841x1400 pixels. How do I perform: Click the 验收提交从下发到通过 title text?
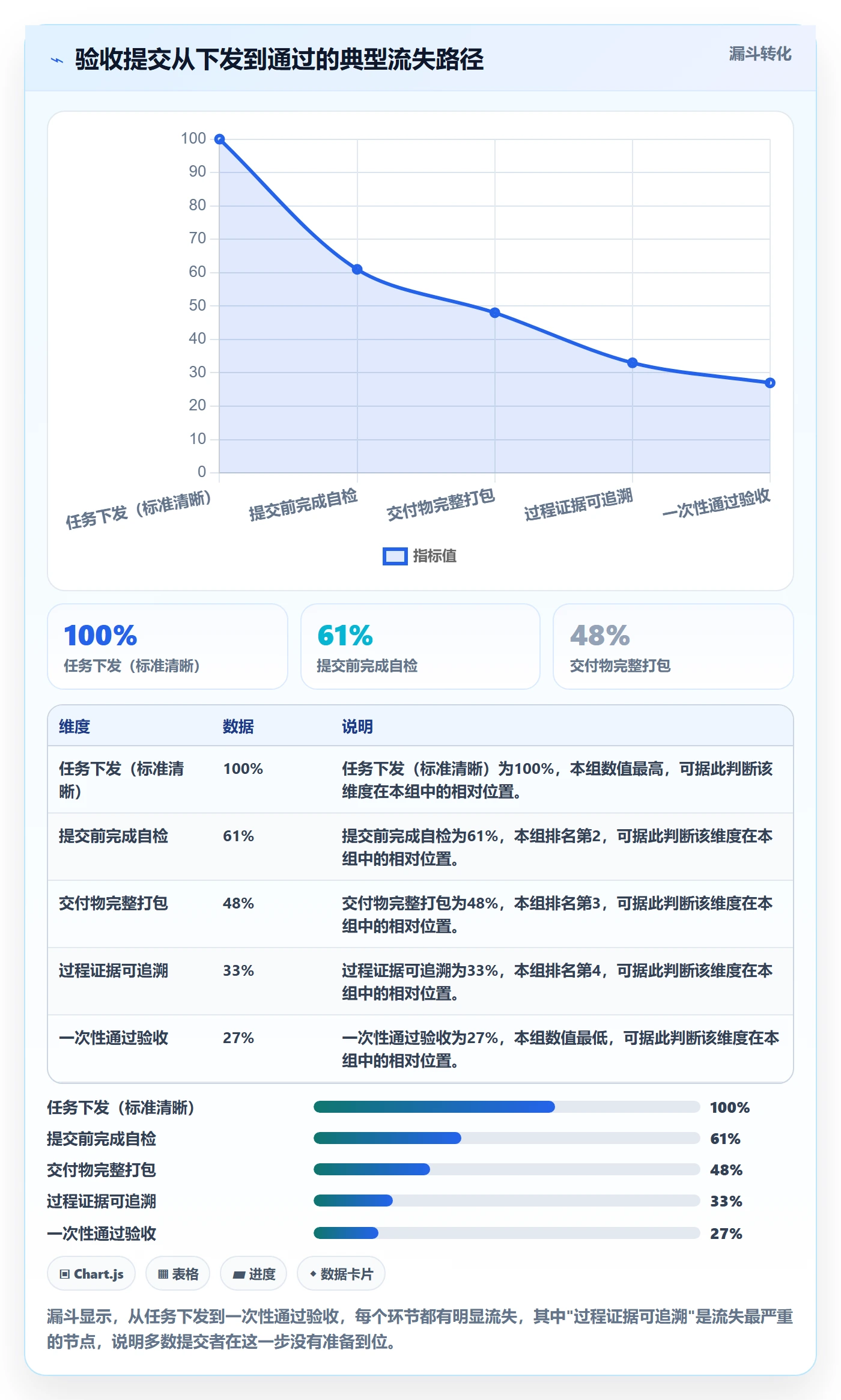click(279, 59)
